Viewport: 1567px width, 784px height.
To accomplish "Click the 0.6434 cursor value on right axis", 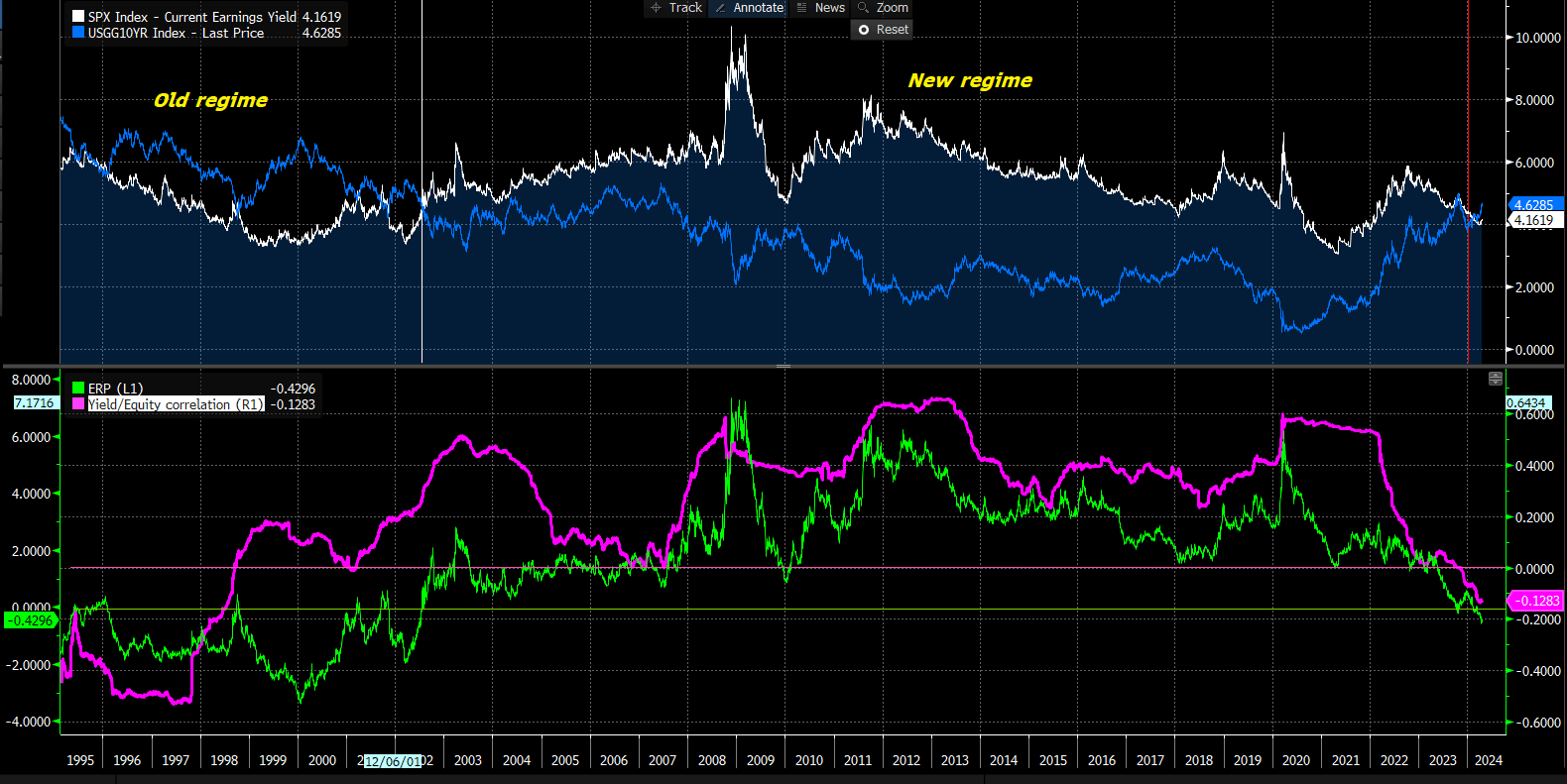I will [x=1526, y=402].
